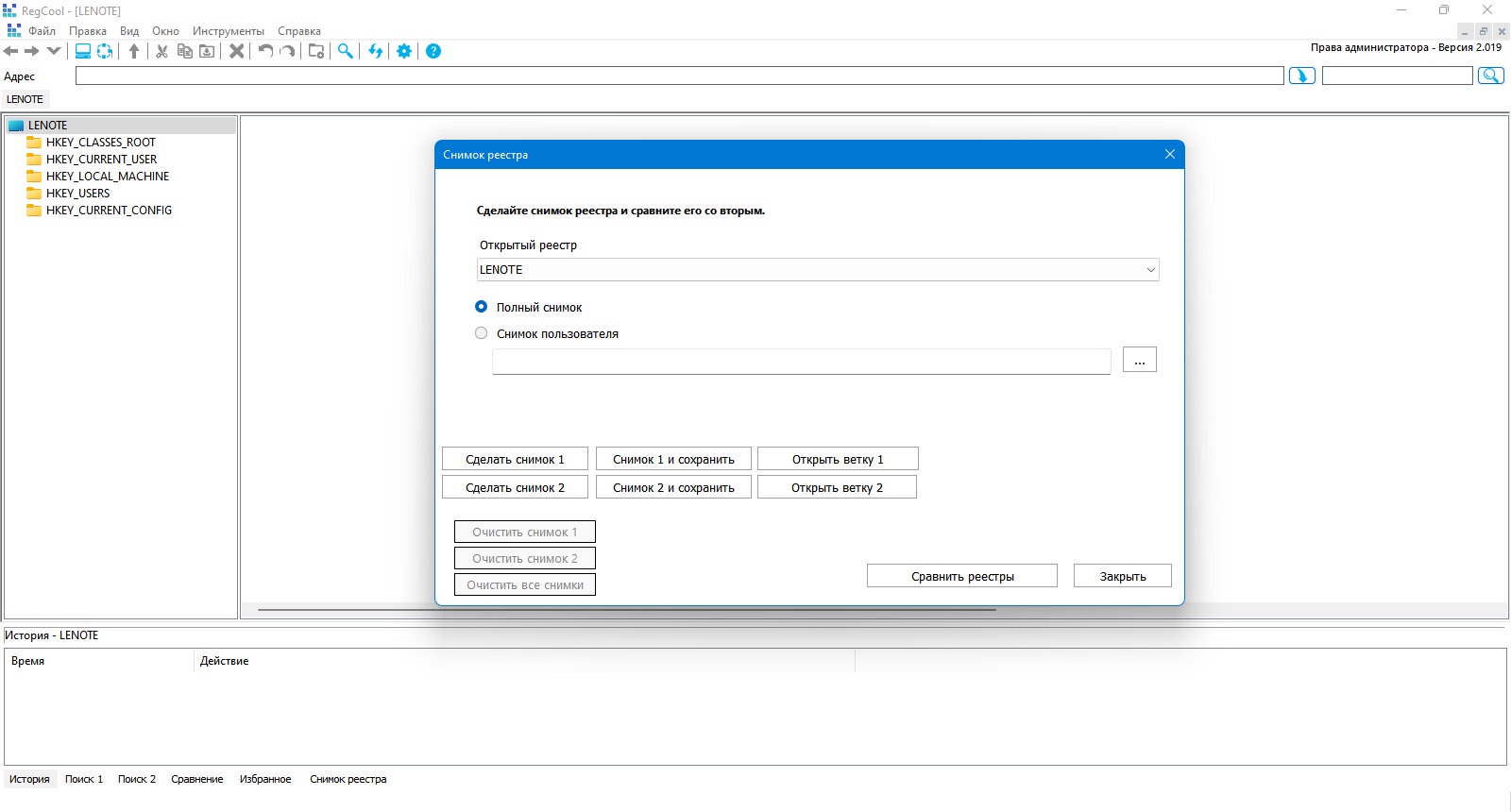Click the Адрес address input field
This screenshot has height=812, width=1511.
[x=680, y=76]
